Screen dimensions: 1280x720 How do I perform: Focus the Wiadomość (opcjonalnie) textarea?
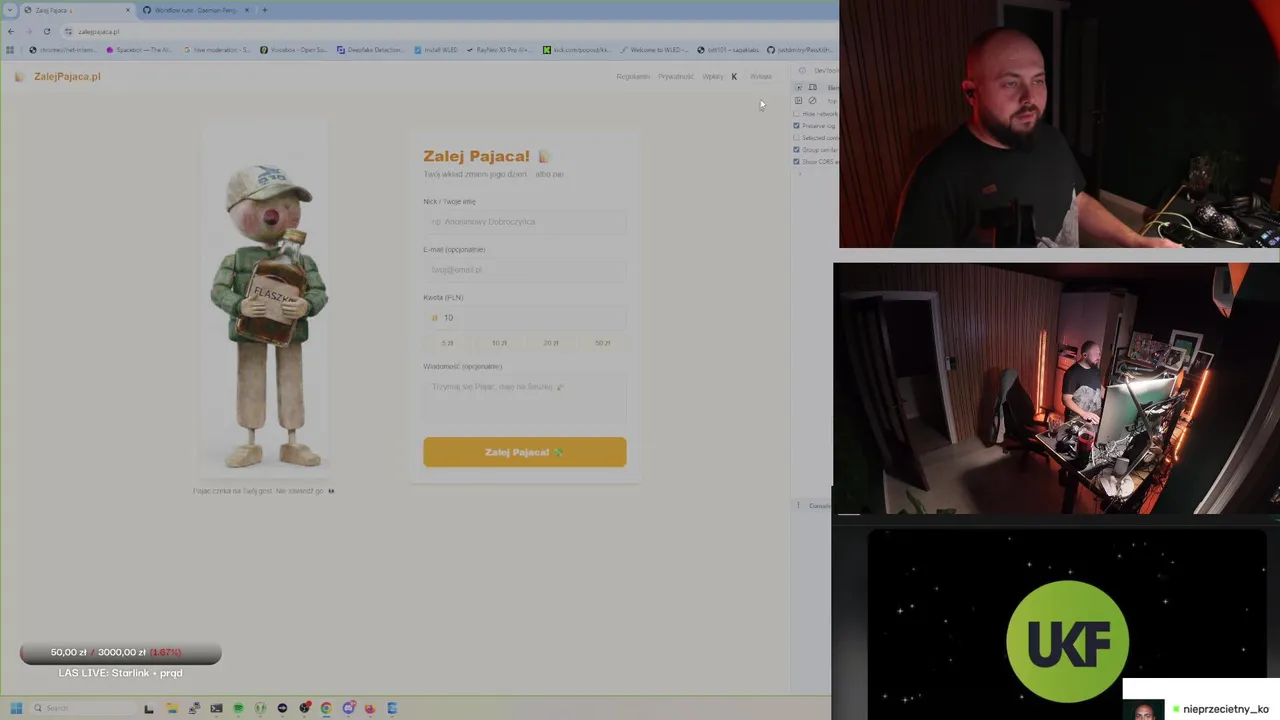[x=525, y=399]
